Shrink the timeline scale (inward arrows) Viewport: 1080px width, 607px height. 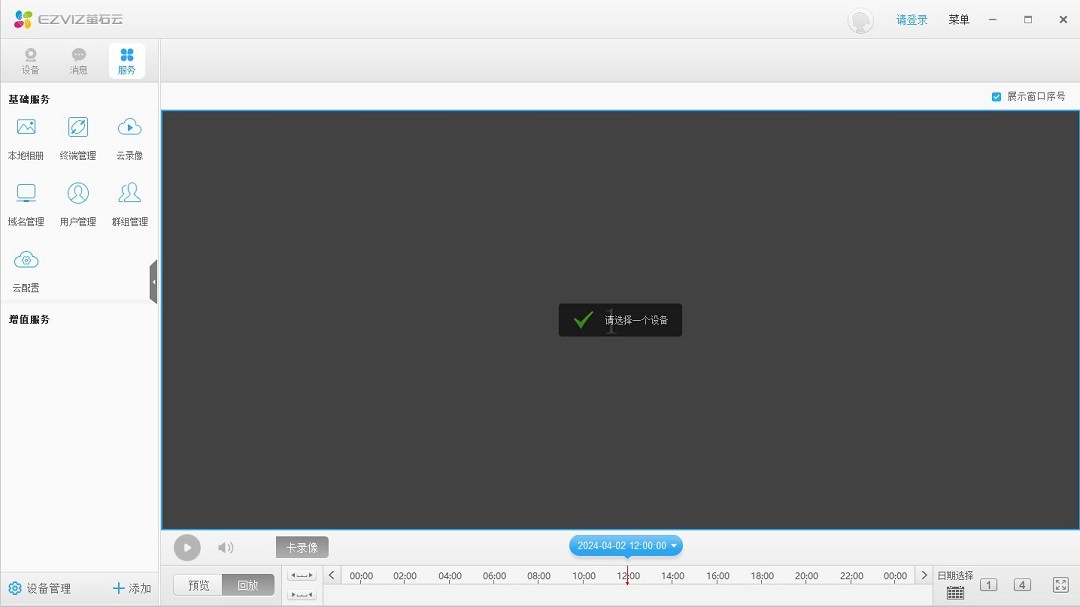[x=302, y=595]
